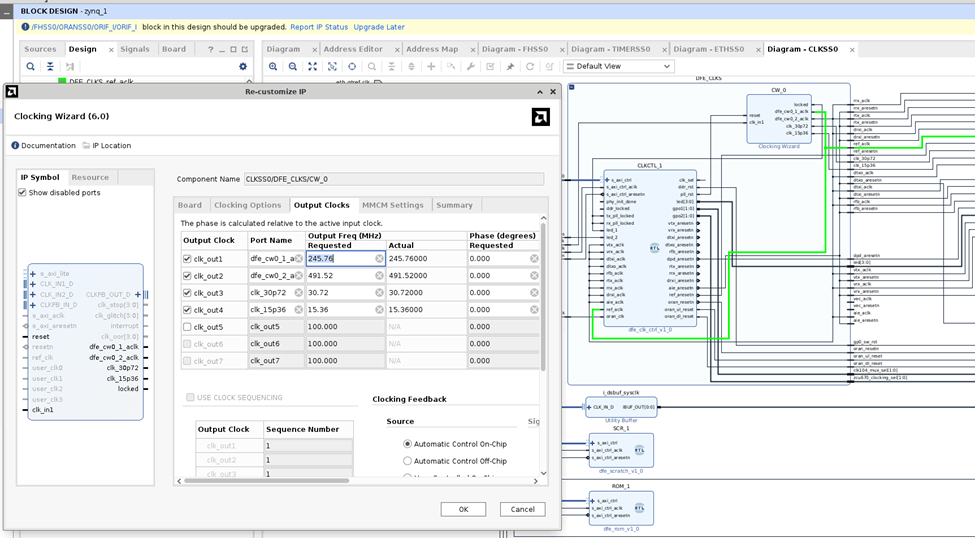The height and width of the screenshot is (538, 975).
Task: Open Design panel settings gear
Action: 242,67
